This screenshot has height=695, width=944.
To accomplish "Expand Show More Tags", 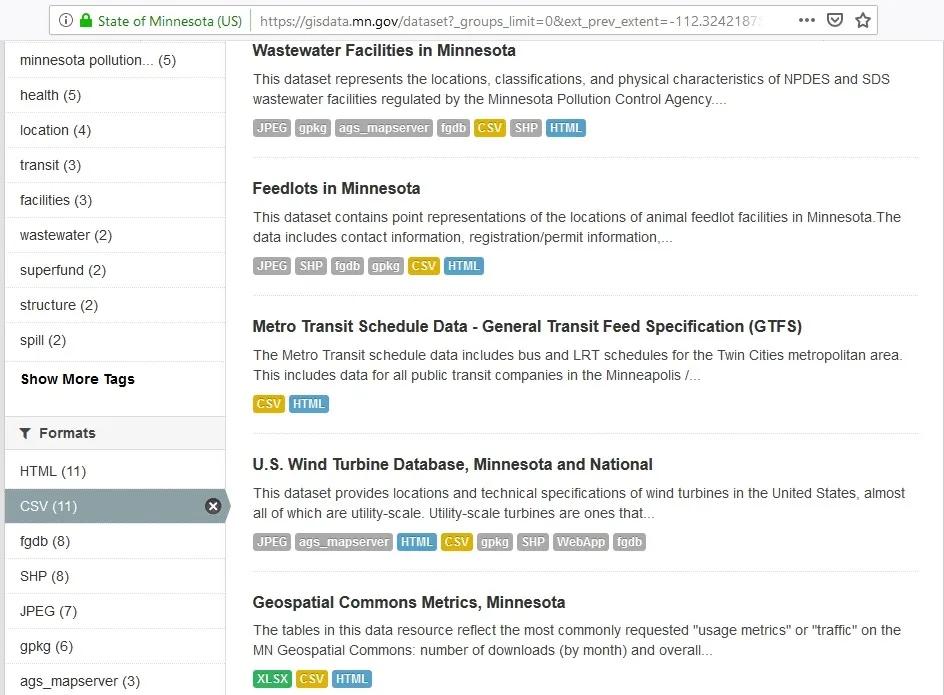I will (77, 379).
